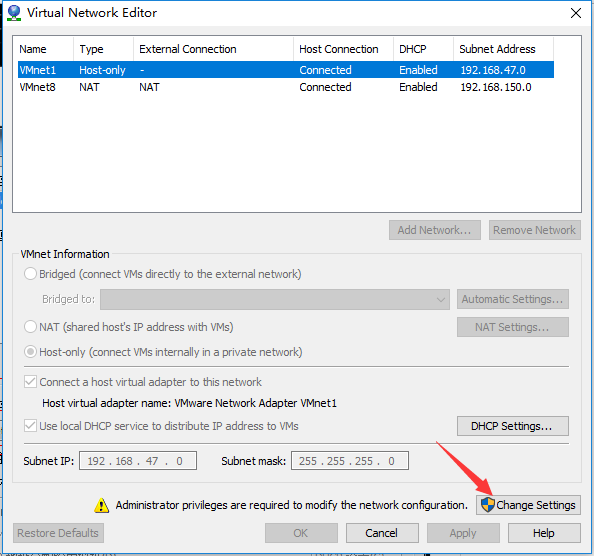This screenshot has height=556, width=594.
Task: Click the VMnet8 Connected host connection cell
Action: pos(325,87)
